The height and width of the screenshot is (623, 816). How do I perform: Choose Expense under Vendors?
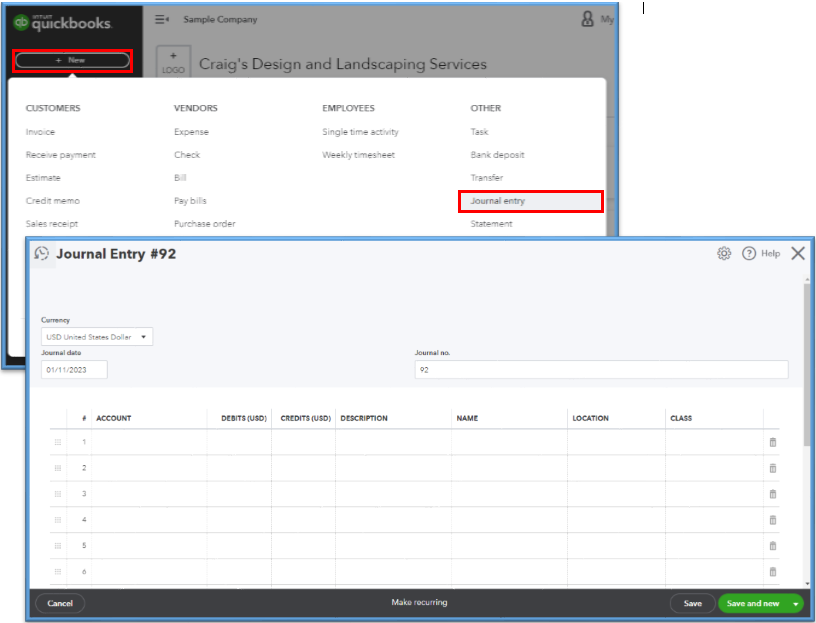191,132
